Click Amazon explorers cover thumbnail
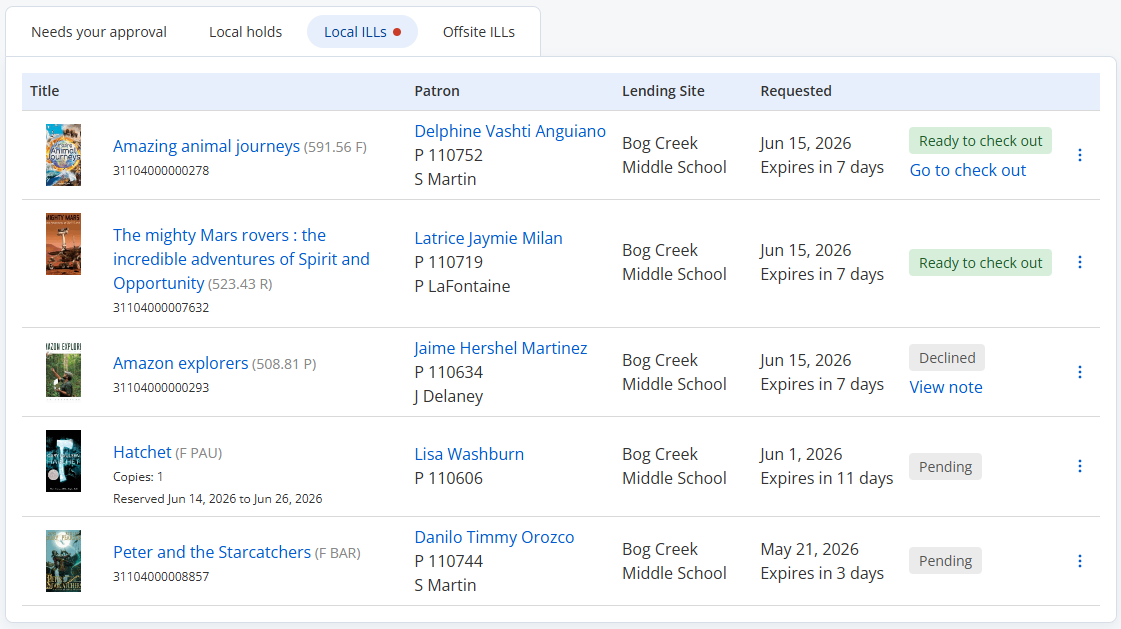The width and height of the screenshot is (1121, 629). click(x=63, y=370)
